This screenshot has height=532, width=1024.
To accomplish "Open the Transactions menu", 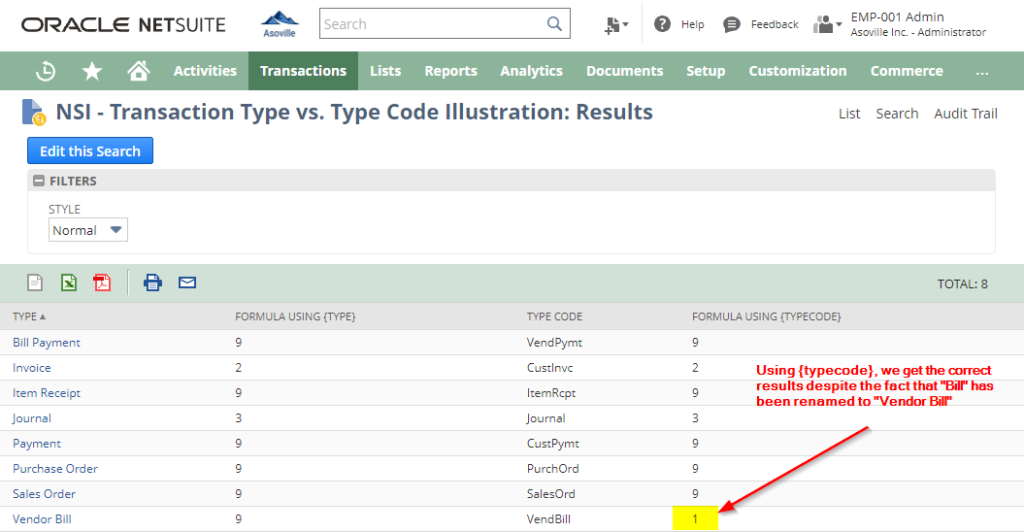I will 303,70.
